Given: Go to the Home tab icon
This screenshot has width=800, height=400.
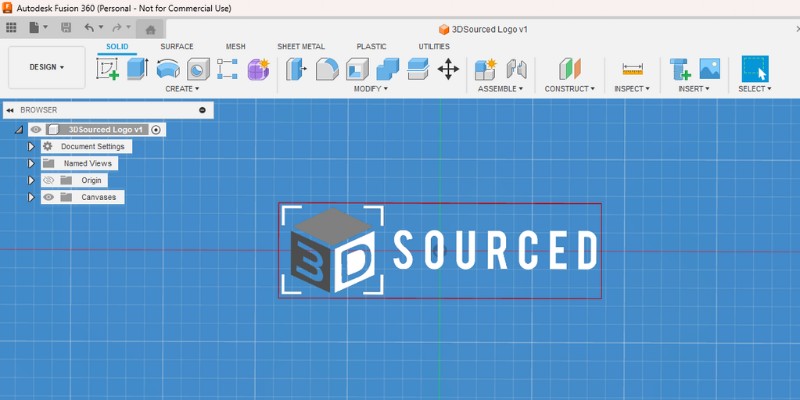Looking at the screenshot, I should pyautogui.click(x=151, y=30).
